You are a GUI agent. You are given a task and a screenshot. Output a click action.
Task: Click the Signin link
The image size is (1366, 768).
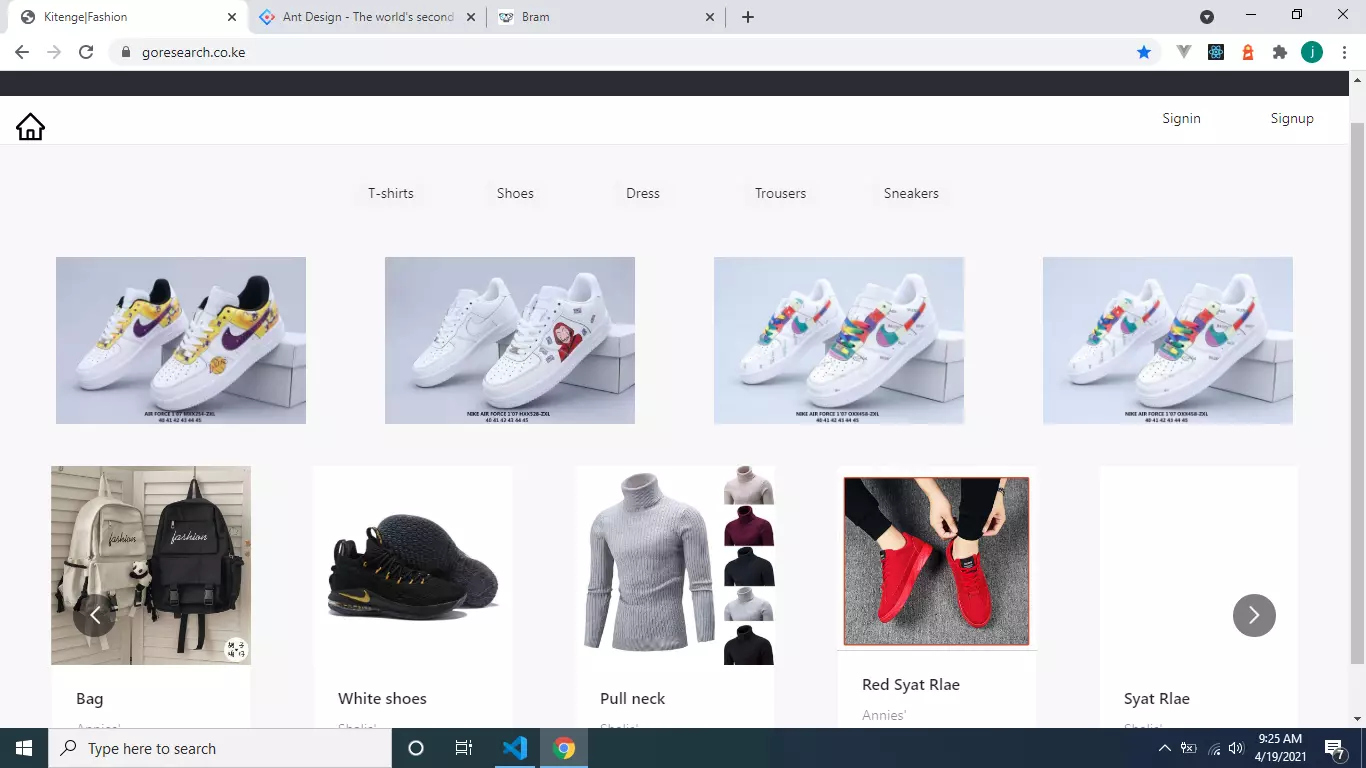pyautogui.click(x=1181, y=118)
